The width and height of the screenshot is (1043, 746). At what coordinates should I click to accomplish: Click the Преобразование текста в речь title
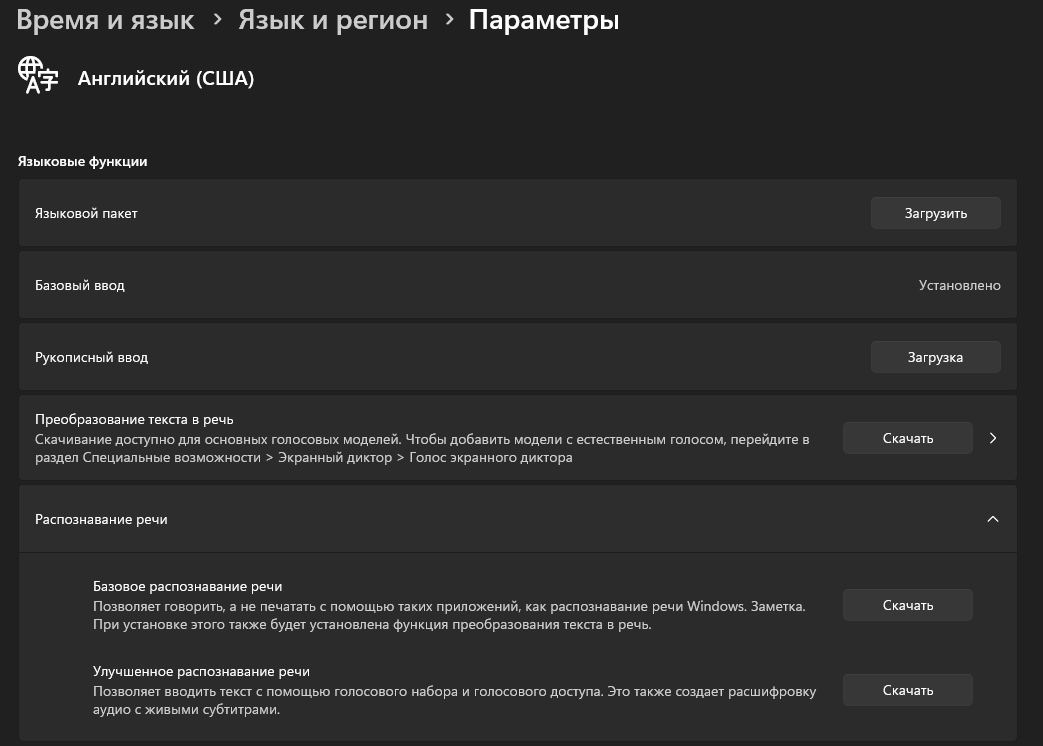point(134,419)
